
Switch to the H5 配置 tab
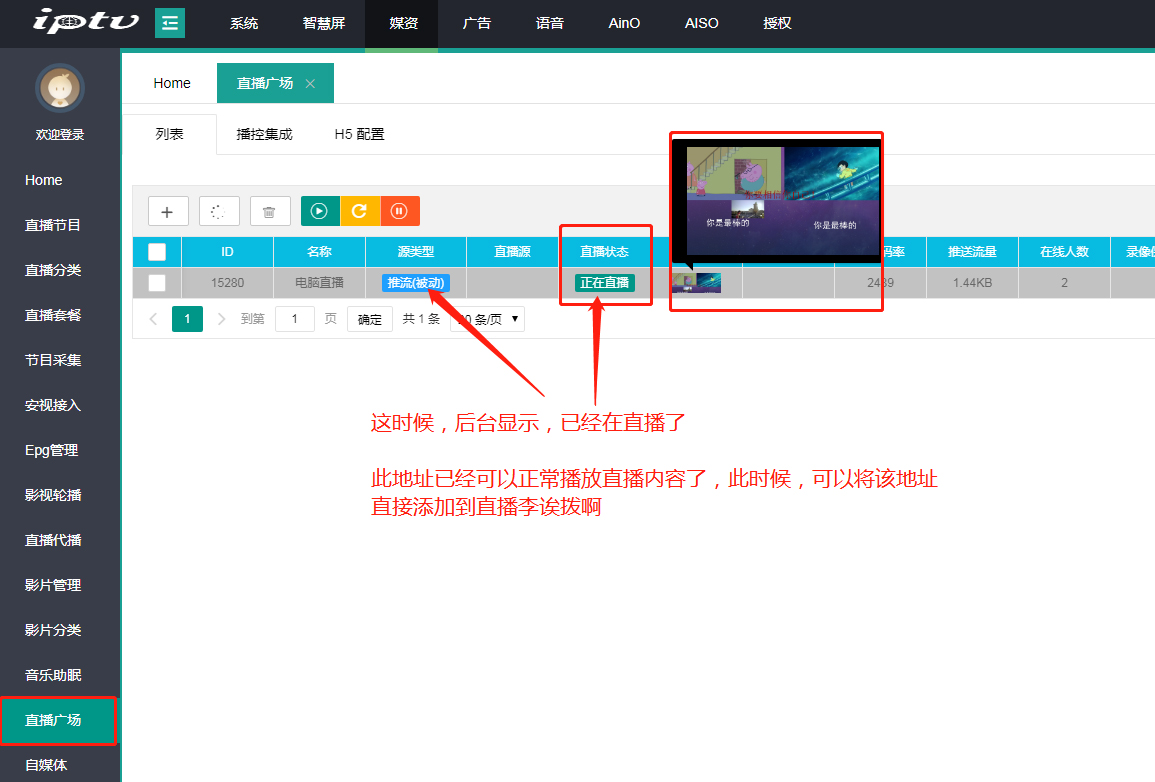(x=359, y=134)
